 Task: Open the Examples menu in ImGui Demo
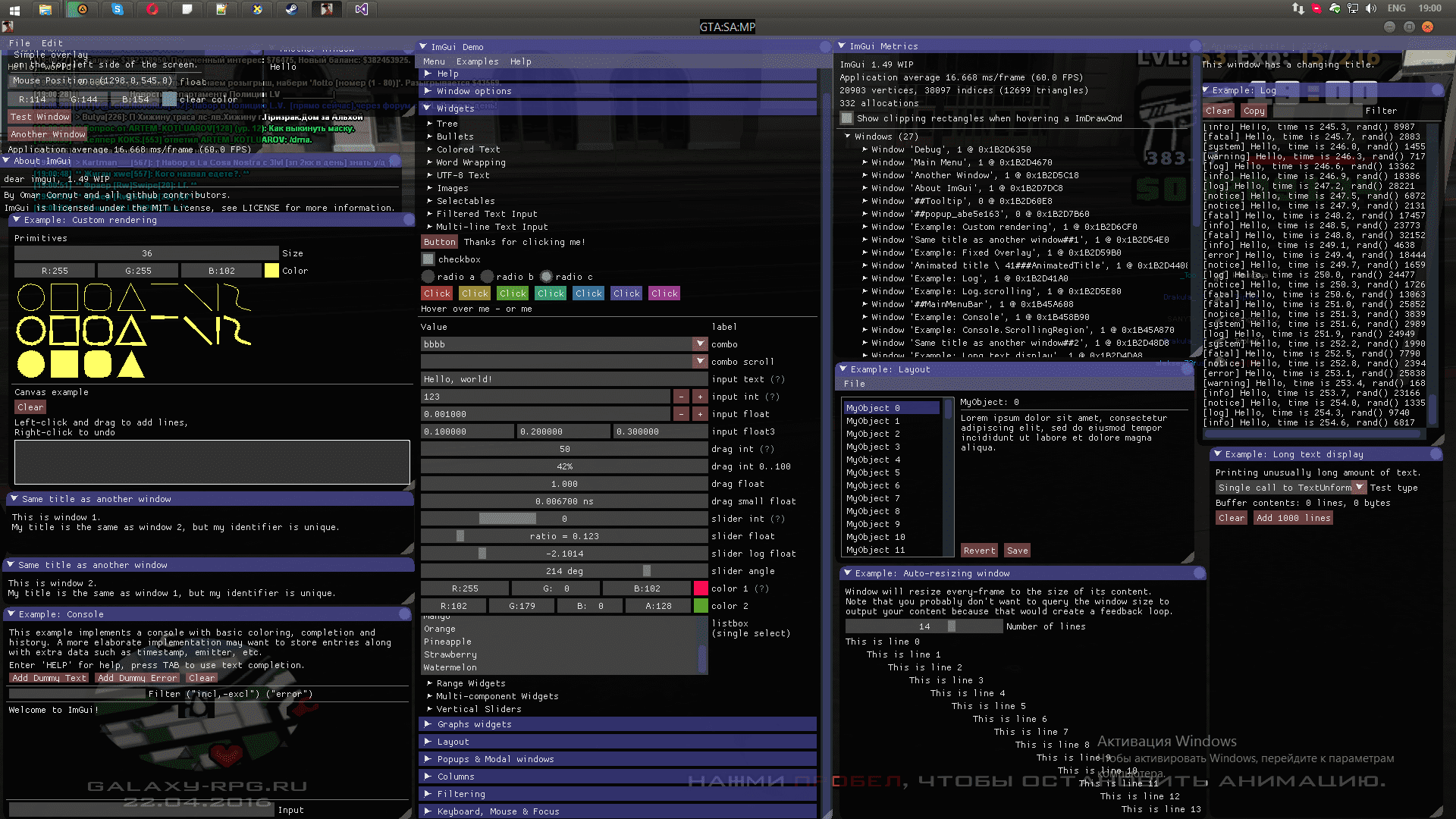click(x=478, y=61)
